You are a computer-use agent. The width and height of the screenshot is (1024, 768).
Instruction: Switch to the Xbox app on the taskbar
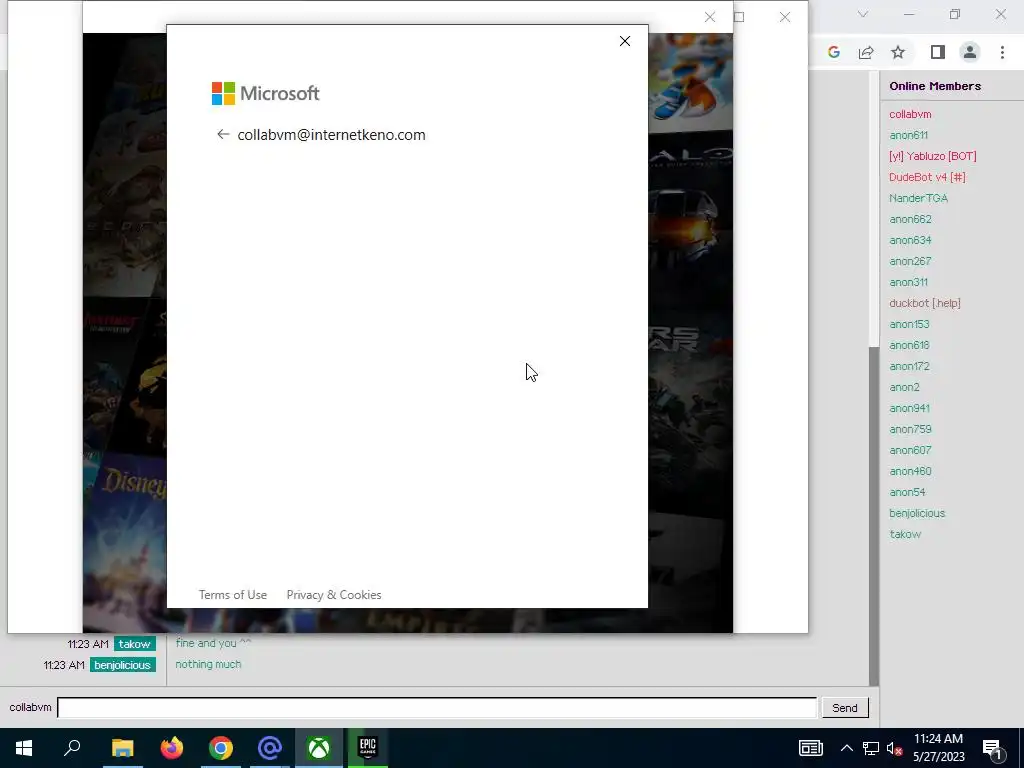coord(319,748)
